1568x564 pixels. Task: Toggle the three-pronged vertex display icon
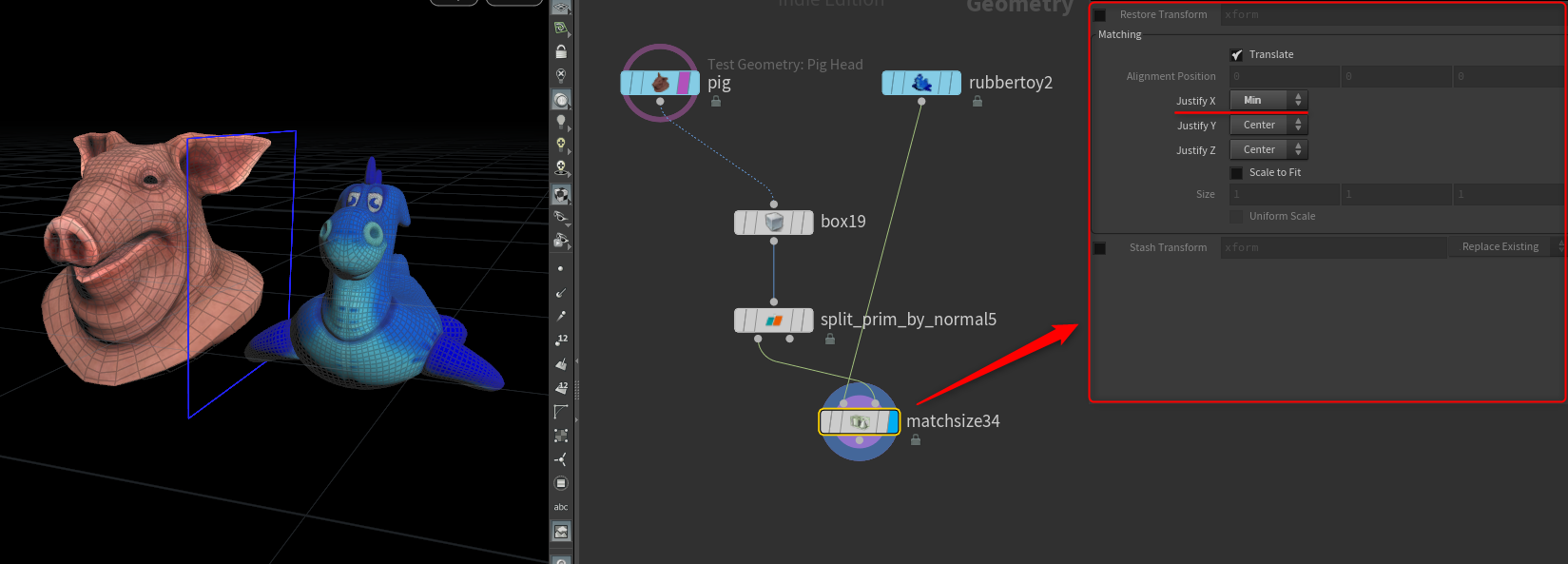pos(561,459)
